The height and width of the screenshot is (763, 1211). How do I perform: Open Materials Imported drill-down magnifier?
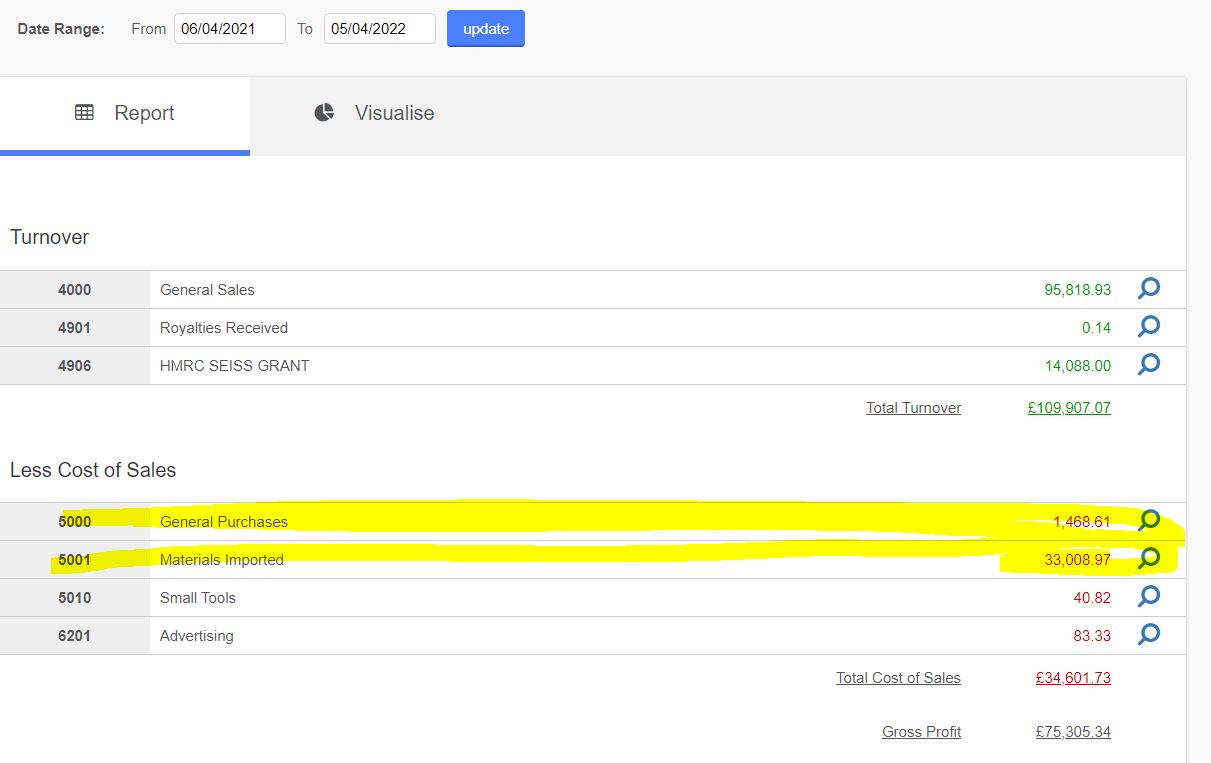click(1149, 559)
